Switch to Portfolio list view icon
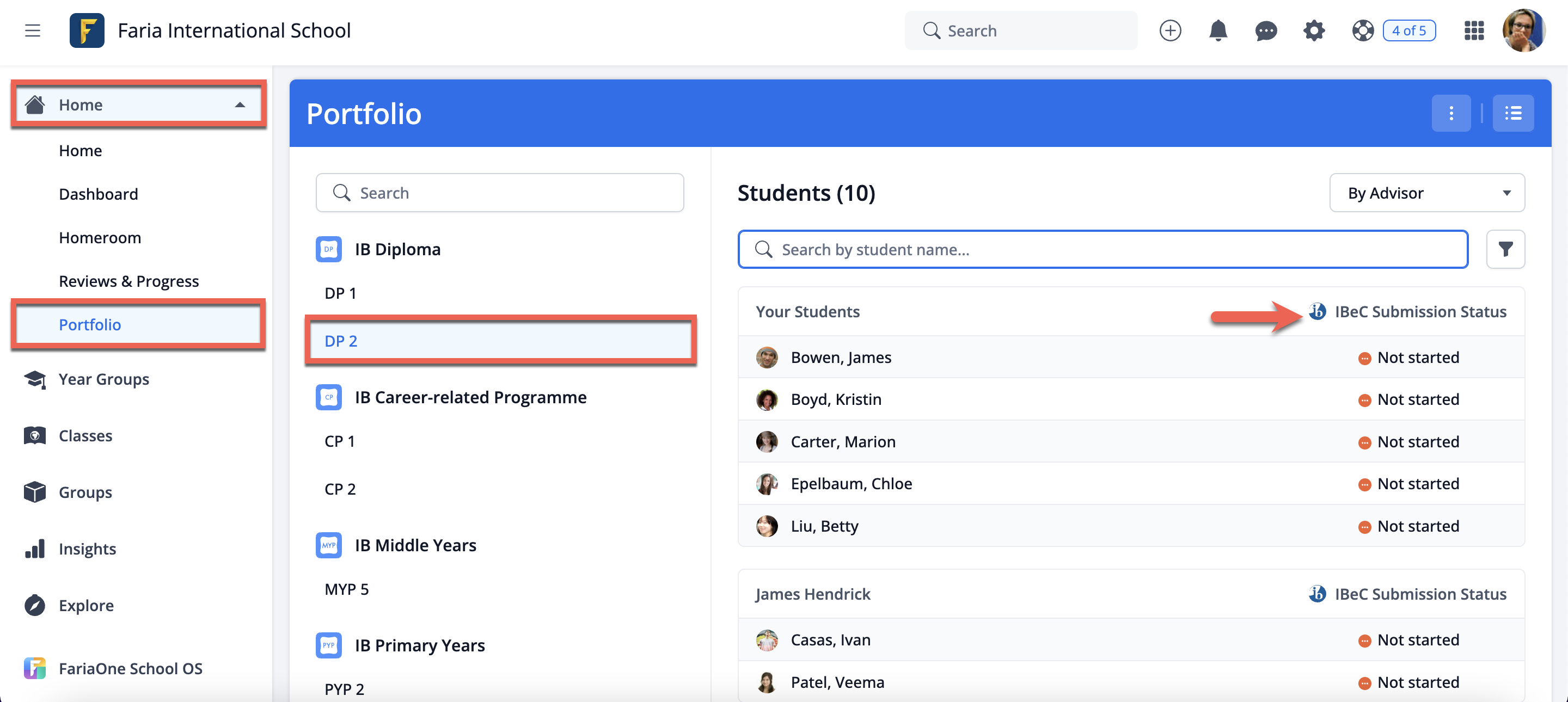The width and height of the screenshot is (1568, 702). click(1513, 113)
